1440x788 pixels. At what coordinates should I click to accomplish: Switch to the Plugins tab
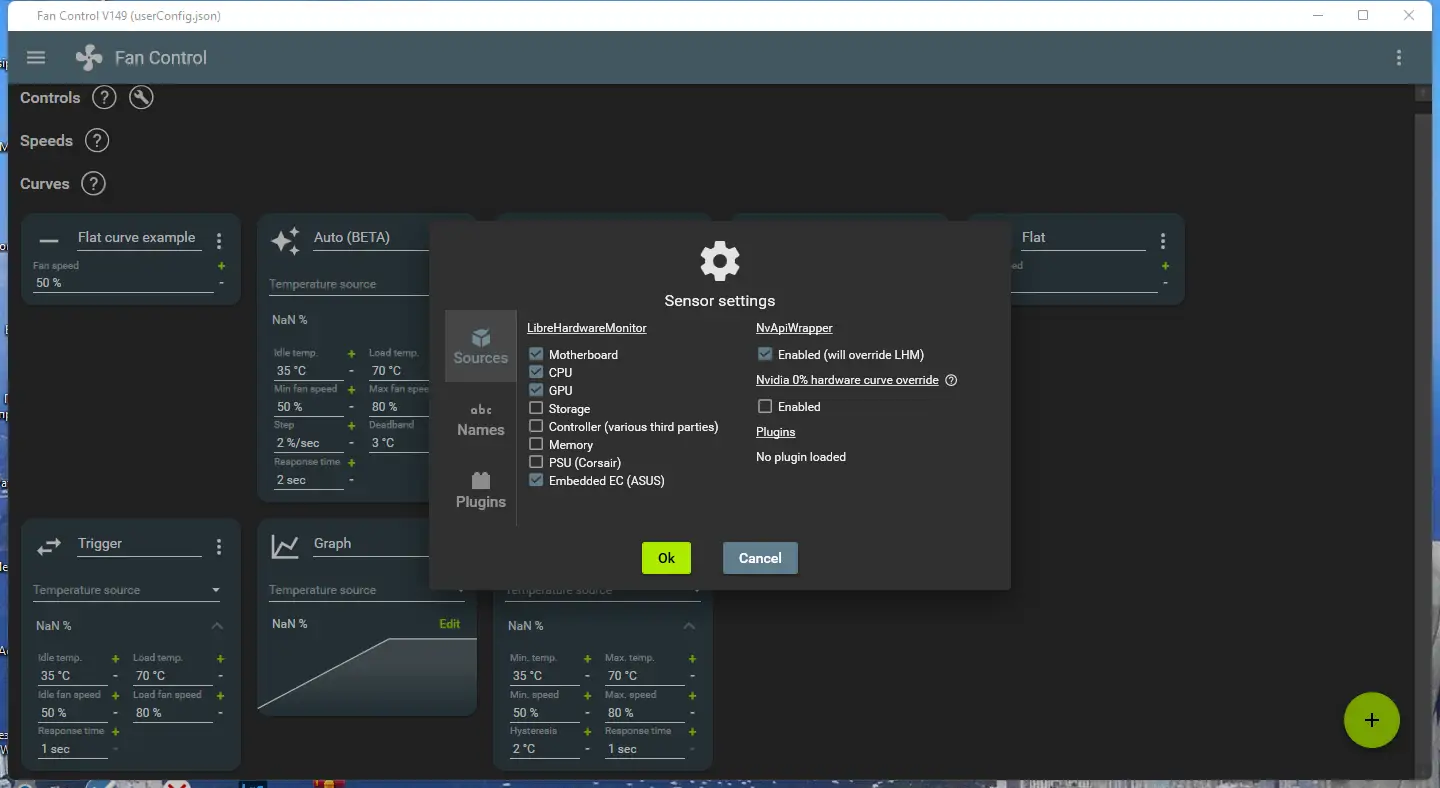[x=481, y=490]
